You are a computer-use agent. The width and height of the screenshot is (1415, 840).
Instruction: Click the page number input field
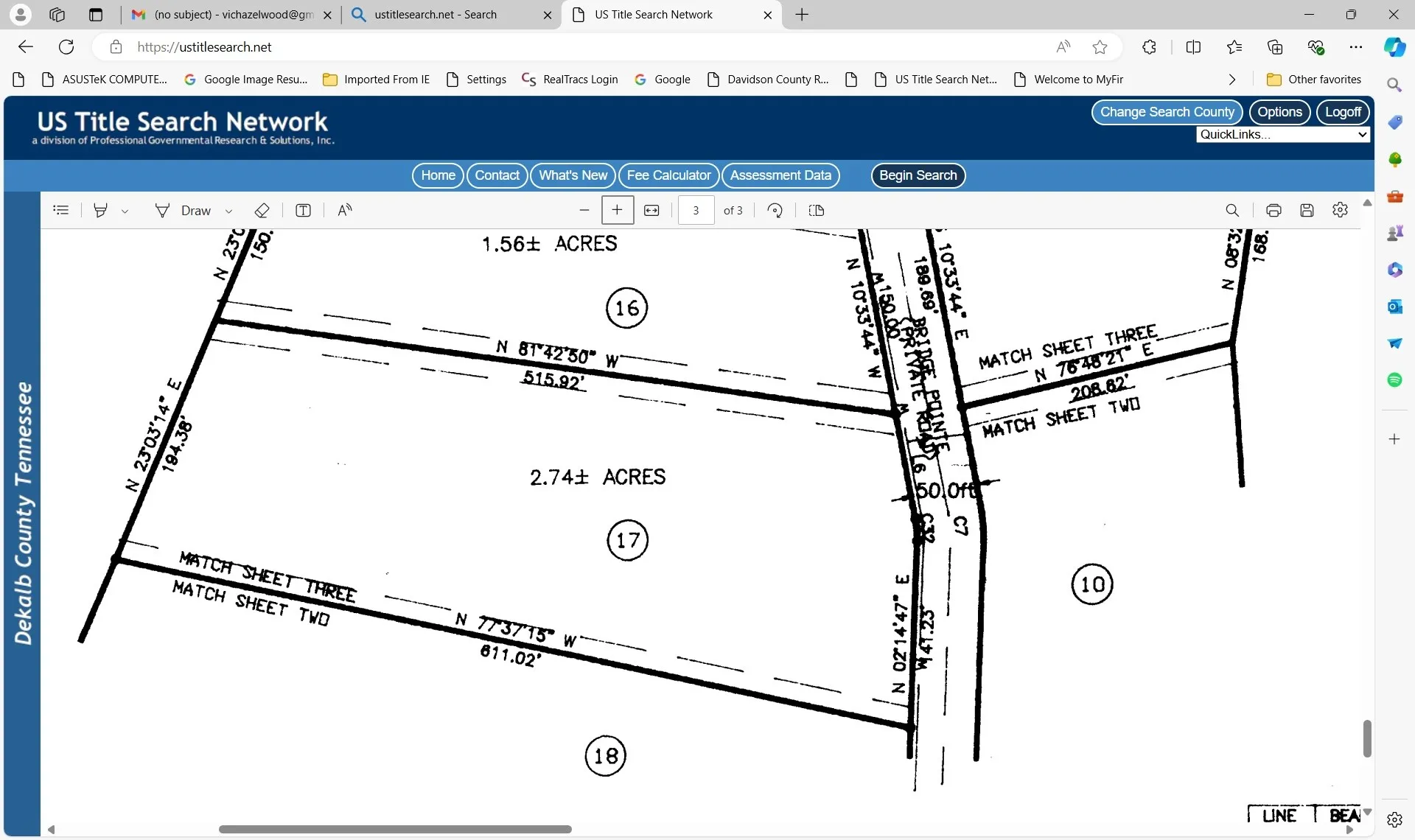pyautogui.click(x=696, y=211)
